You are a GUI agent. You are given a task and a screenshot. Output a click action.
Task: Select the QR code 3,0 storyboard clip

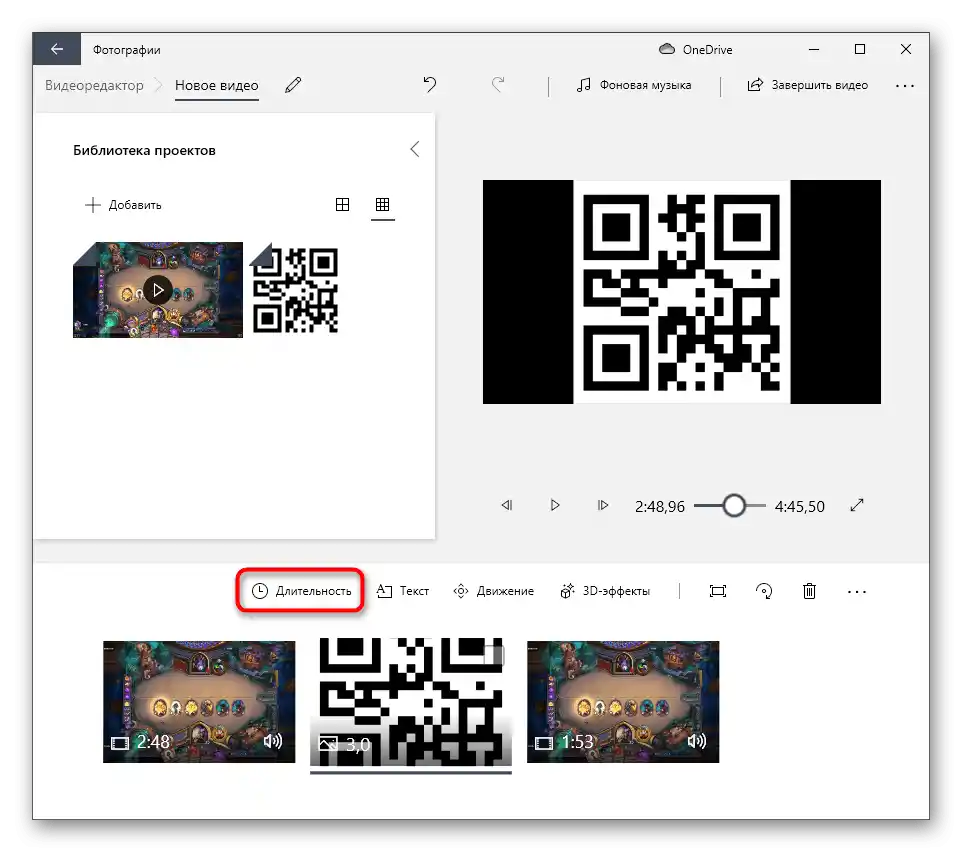[x=410, y=702]
